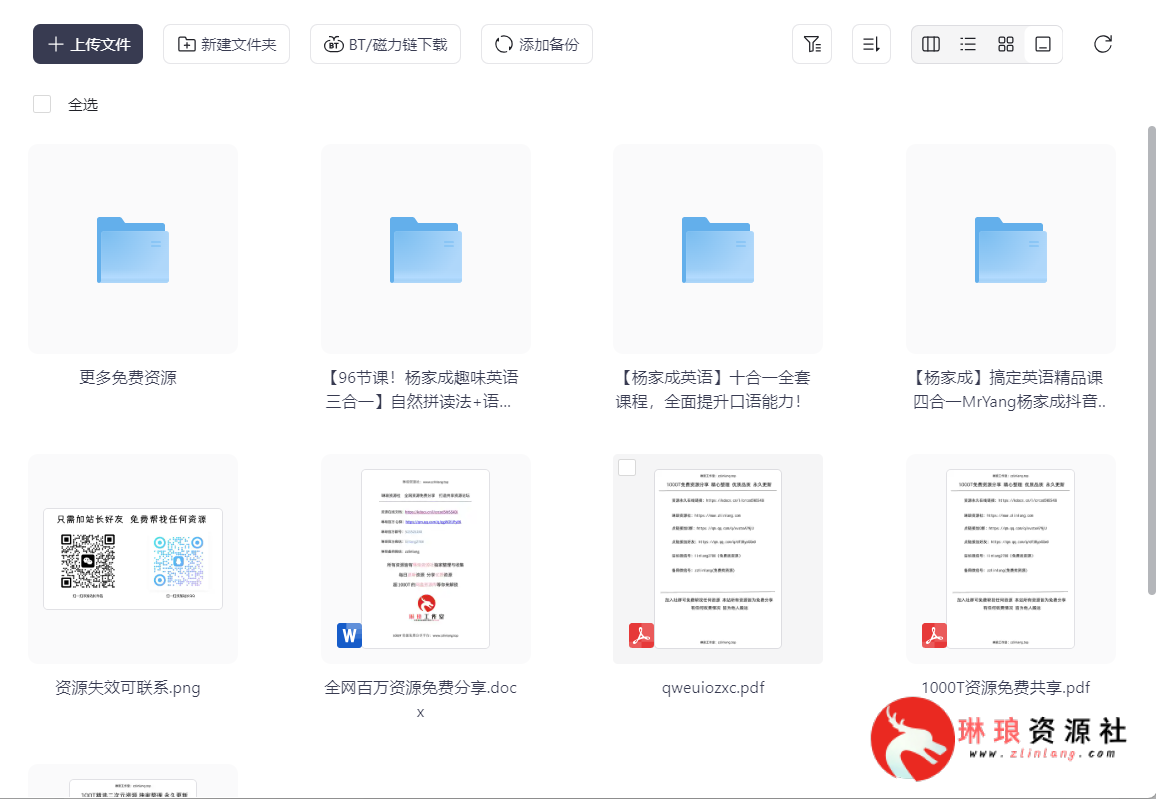Click the add backup button
The image size is (1156, 799).
(x=537, y=44)
